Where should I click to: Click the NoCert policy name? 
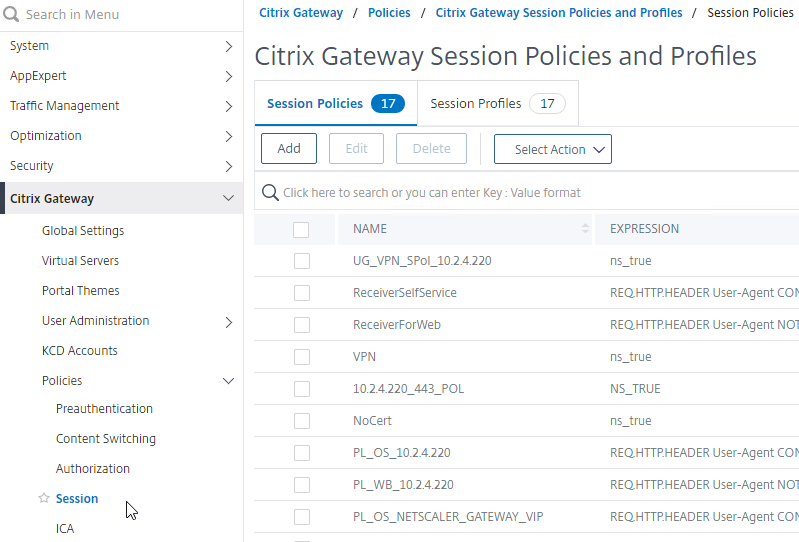pos(372,421)
